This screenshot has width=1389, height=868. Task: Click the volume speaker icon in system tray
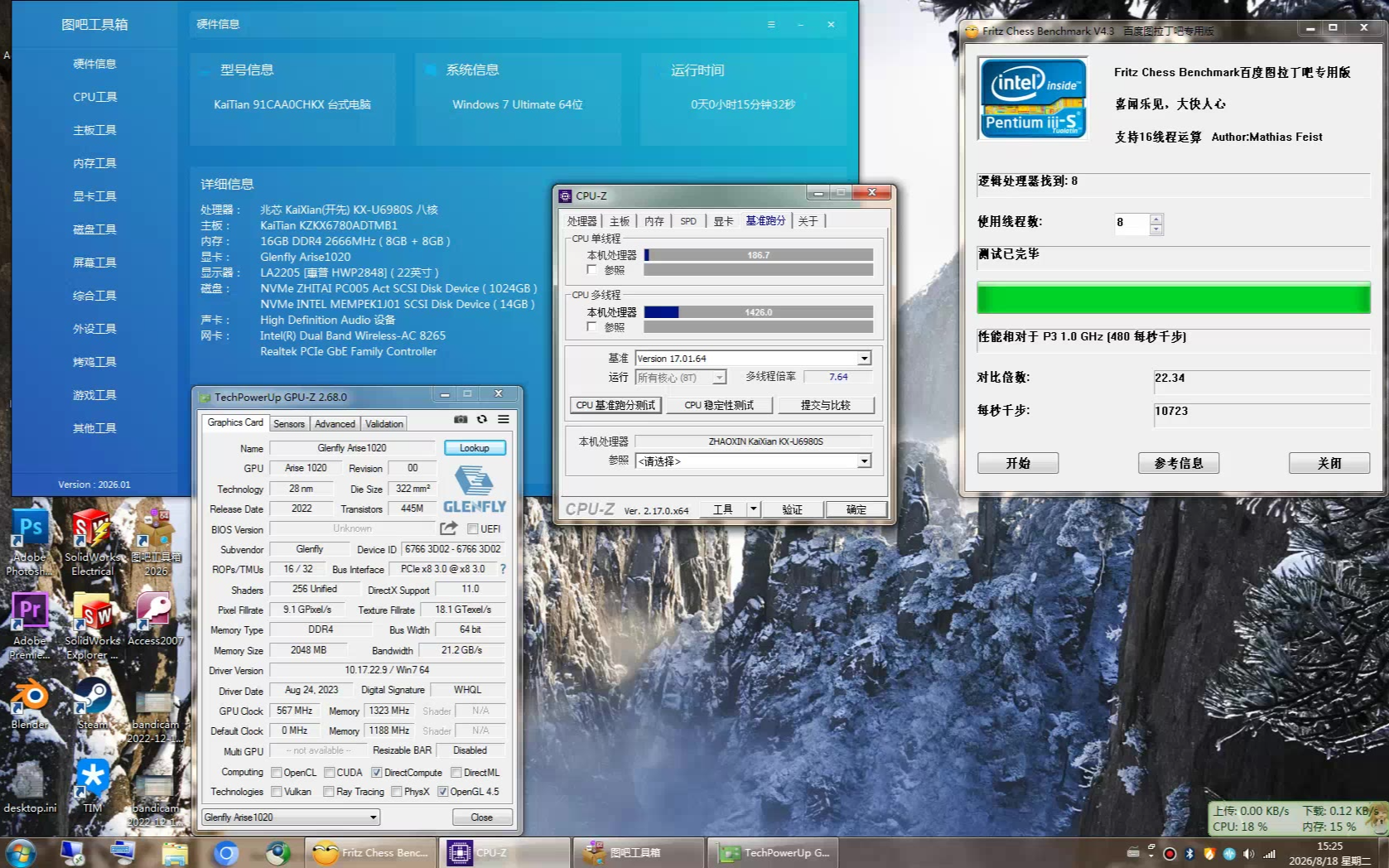tap(1248, 854)
